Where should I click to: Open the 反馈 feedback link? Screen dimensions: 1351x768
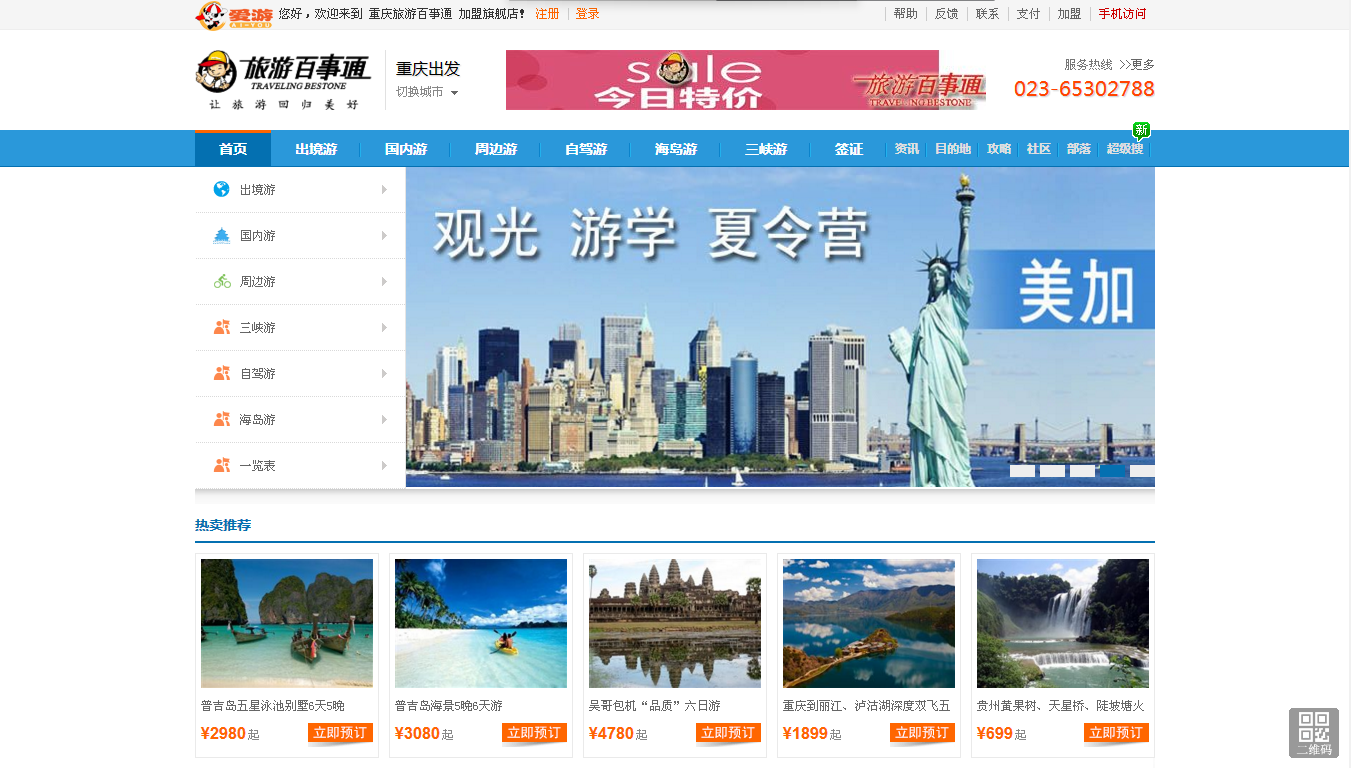(x=947, y=14)
